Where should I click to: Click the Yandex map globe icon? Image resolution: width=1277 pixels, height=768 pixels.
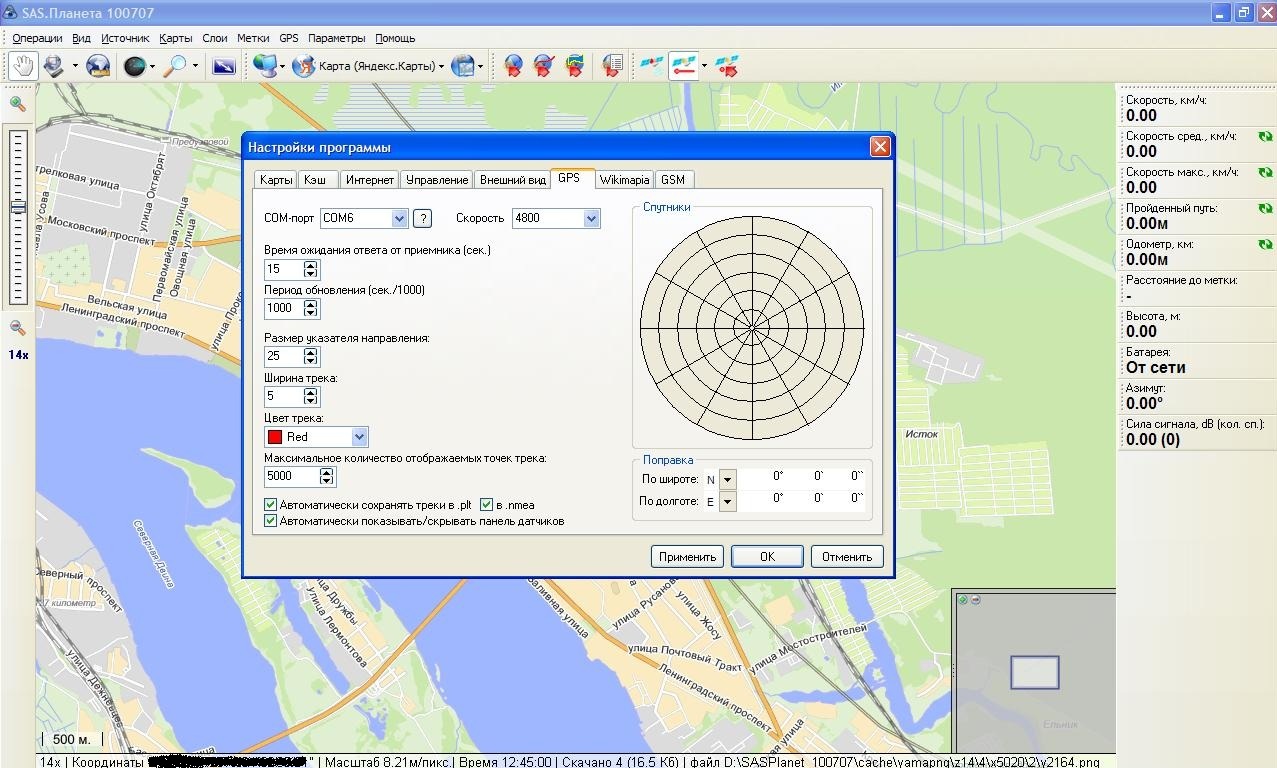tap(303, 66)
